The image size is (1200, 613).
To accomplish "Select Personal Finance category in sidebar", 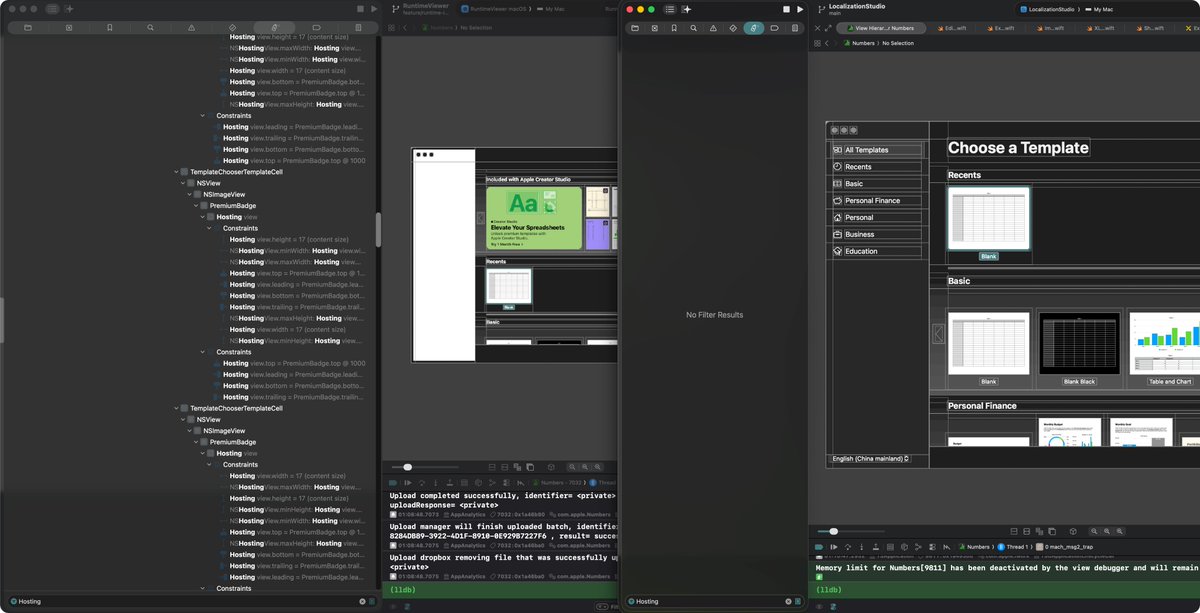I will pos(876,201).
